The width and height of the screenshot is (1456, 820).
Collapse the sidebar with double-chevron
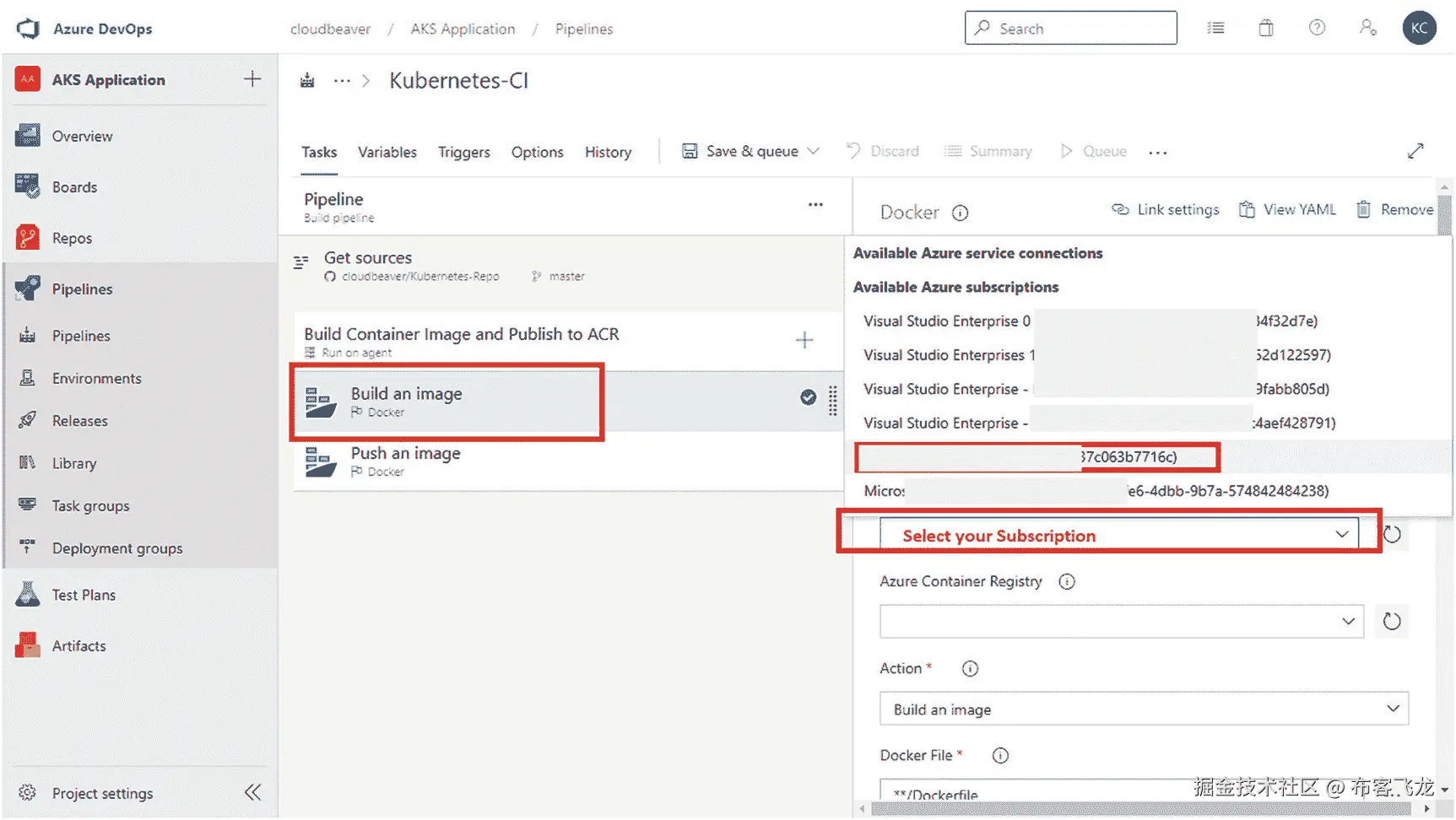tap(252, 792)
